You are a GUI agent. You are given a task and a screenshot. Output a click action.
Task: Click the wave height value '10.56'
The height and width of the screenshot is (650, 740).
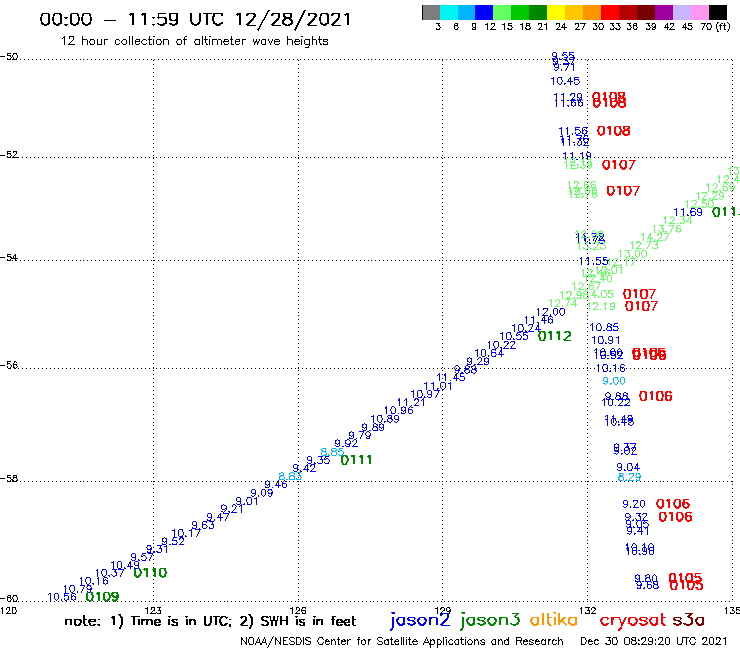[62, 598]
